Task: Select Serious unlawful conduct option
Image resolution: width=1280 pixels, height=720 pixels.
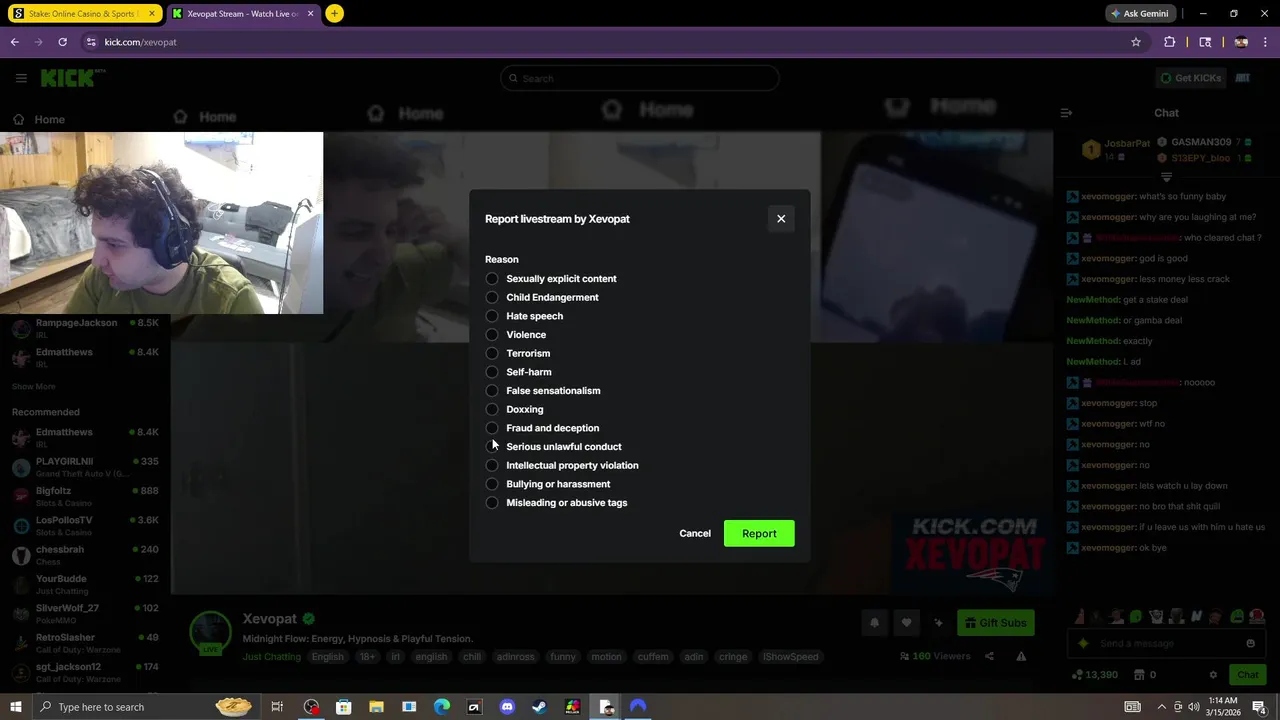Action: (492, 447)
